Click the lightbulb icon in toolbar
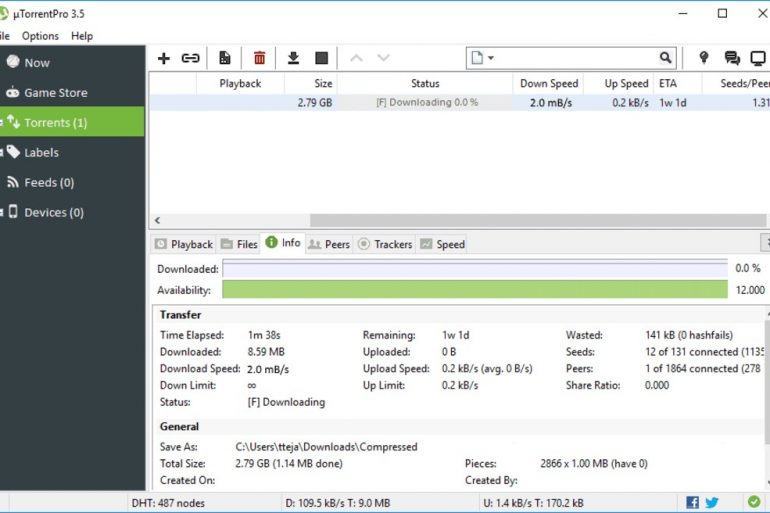The width and height of the screenshot is (770, 513). tap(704, 58)
